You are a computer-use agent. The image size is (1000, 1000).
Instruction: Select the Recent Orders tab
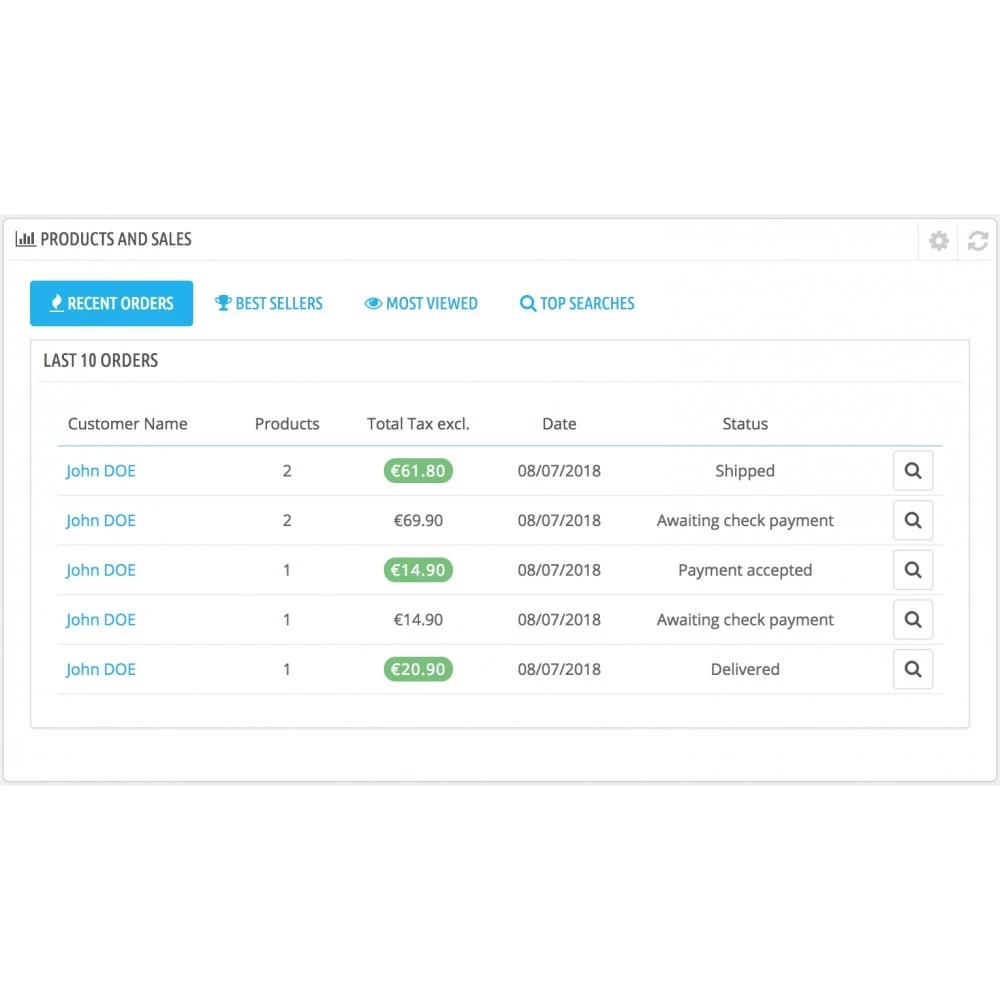point(112,304)
